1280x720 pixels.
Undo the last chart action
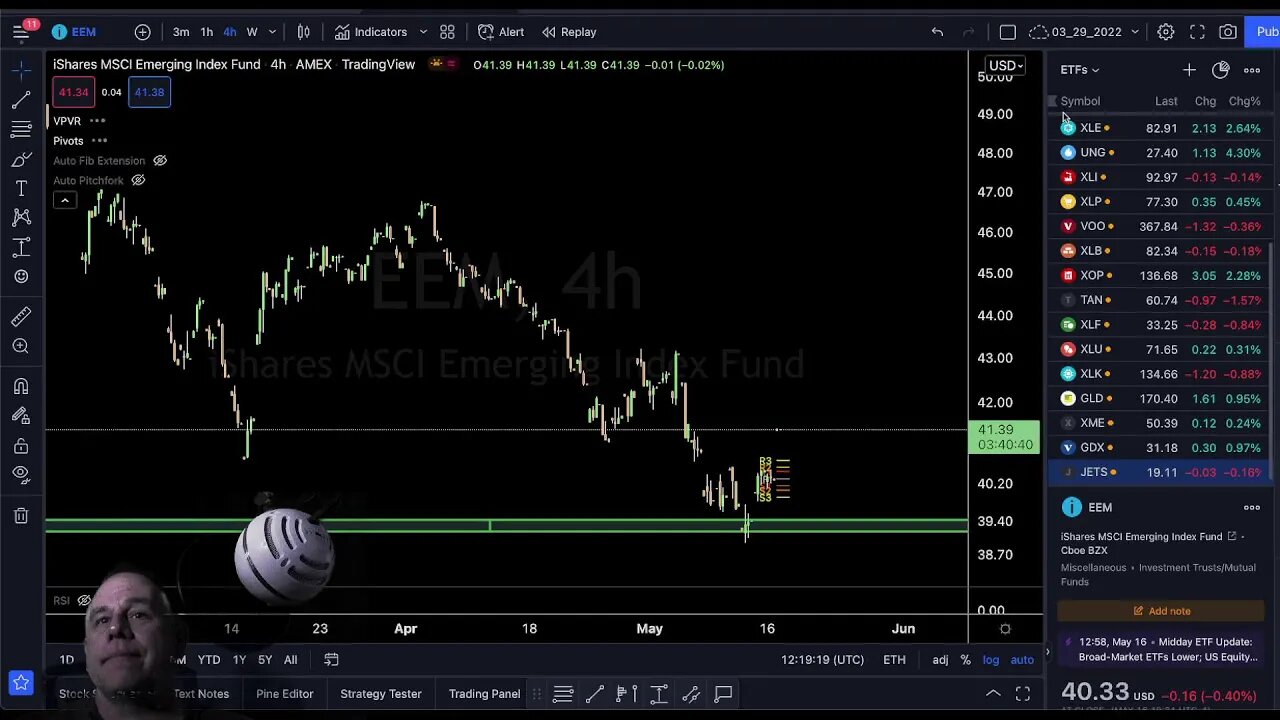tap(937, 32)
